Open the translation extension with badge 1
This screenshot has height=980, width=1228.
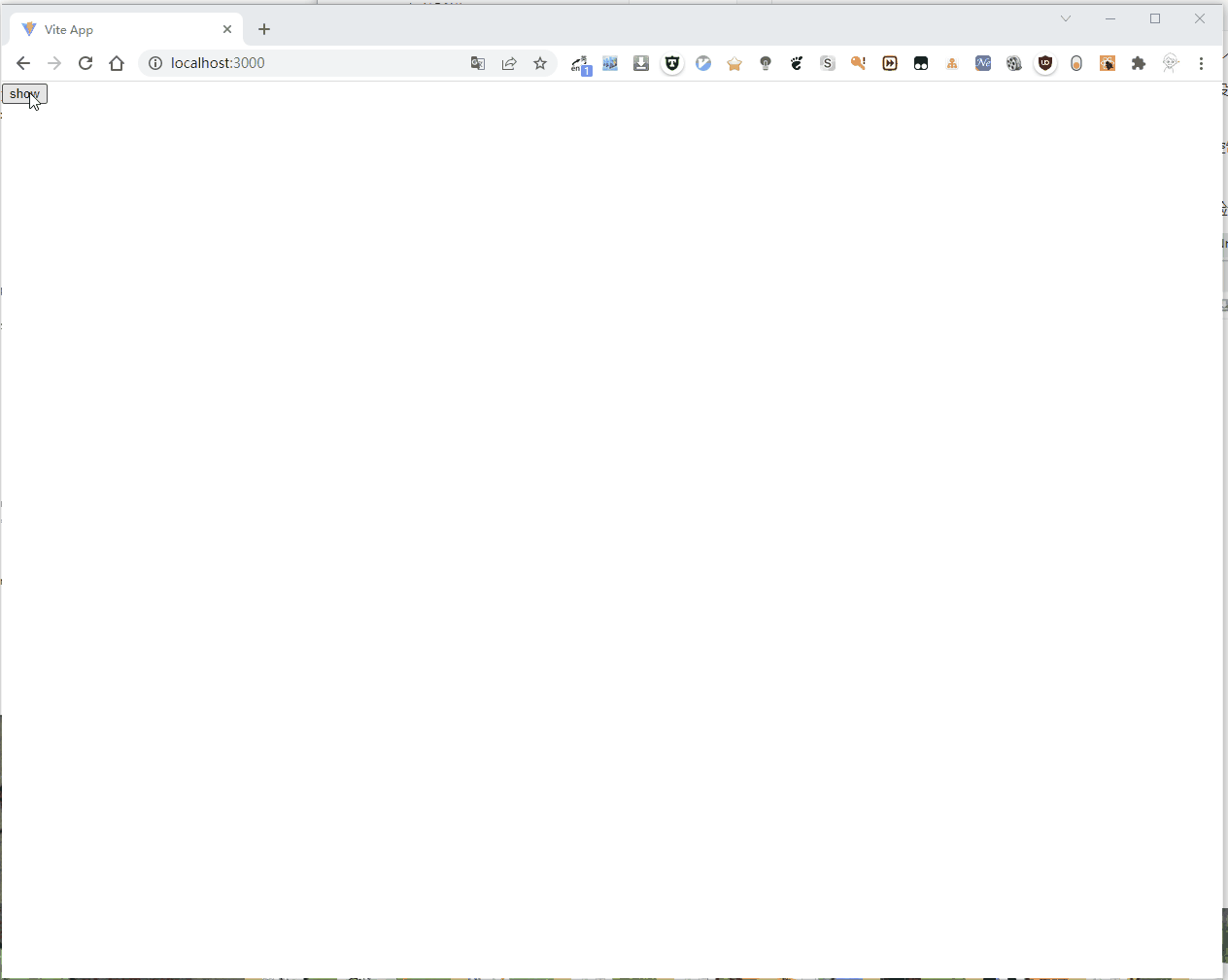point(580,64)
